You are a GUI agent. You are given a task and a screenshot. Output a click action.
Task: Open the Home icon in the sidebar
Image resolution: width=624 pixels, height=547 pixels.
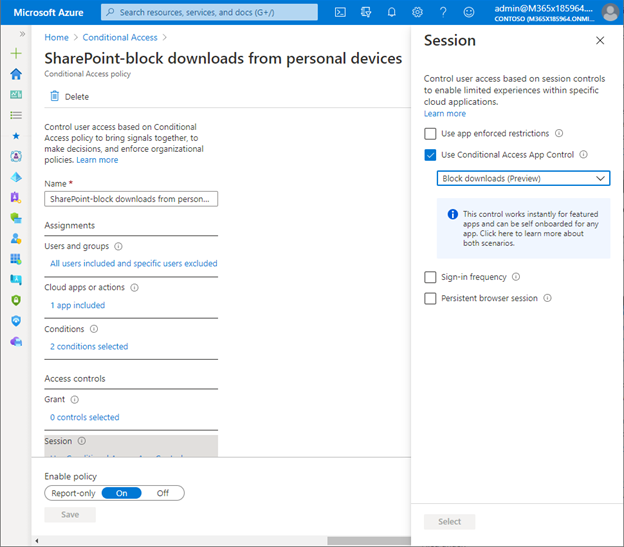pos(16,74)
